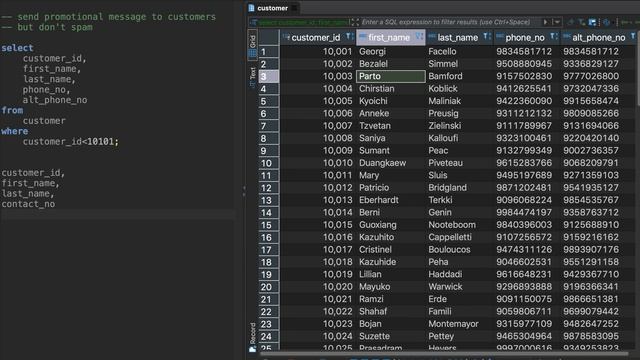Select row number 20 header
The height and width of the screenshot is (360, 640).
coord(269,287)
